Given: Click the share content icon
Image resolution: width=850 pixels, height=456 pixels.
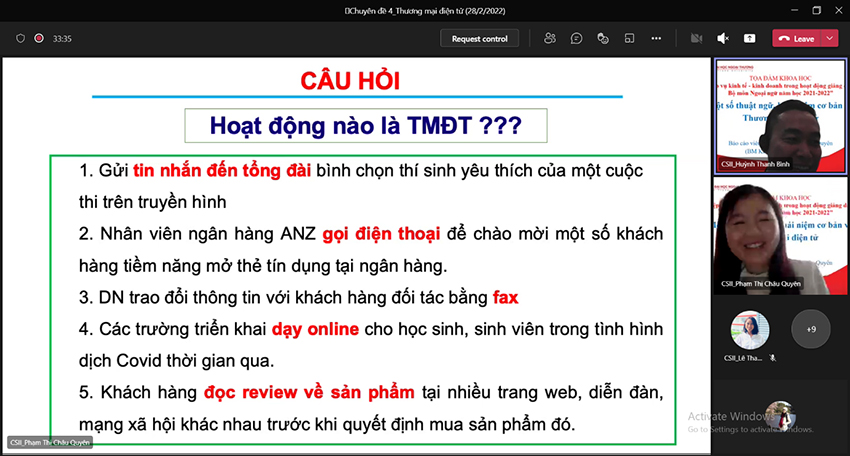Looking at the screenshot, I should (750, 38).
